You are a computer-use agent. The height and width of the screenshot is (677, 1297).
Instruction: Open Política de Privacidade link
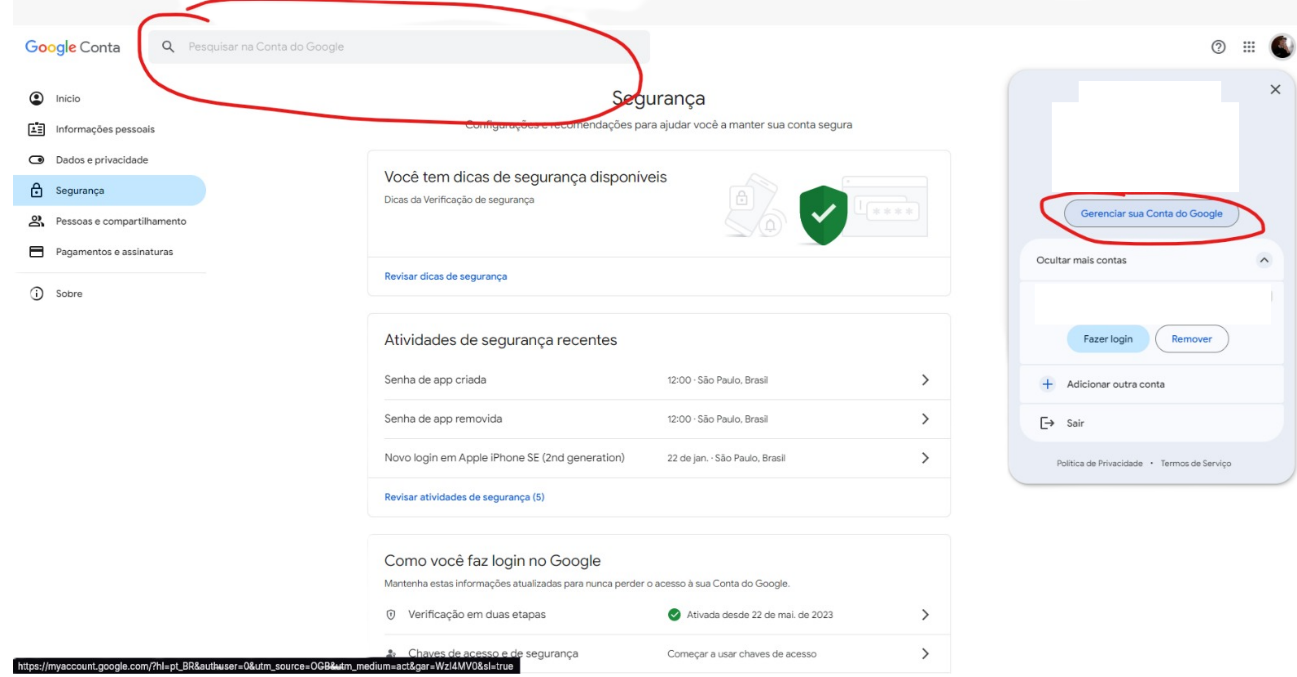pyautogui.click(x=1099, y=464)
